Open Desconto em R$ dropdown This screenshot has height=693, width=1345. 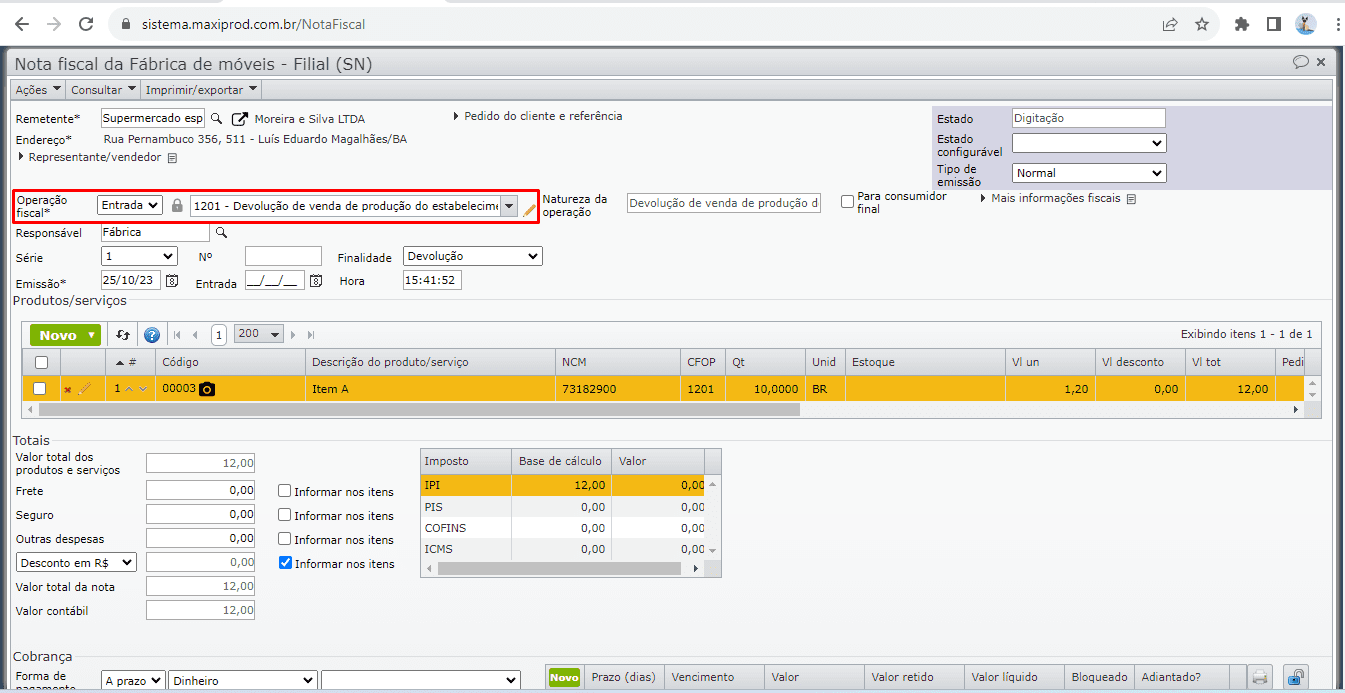pyautogui.click(x=77, y=563)
